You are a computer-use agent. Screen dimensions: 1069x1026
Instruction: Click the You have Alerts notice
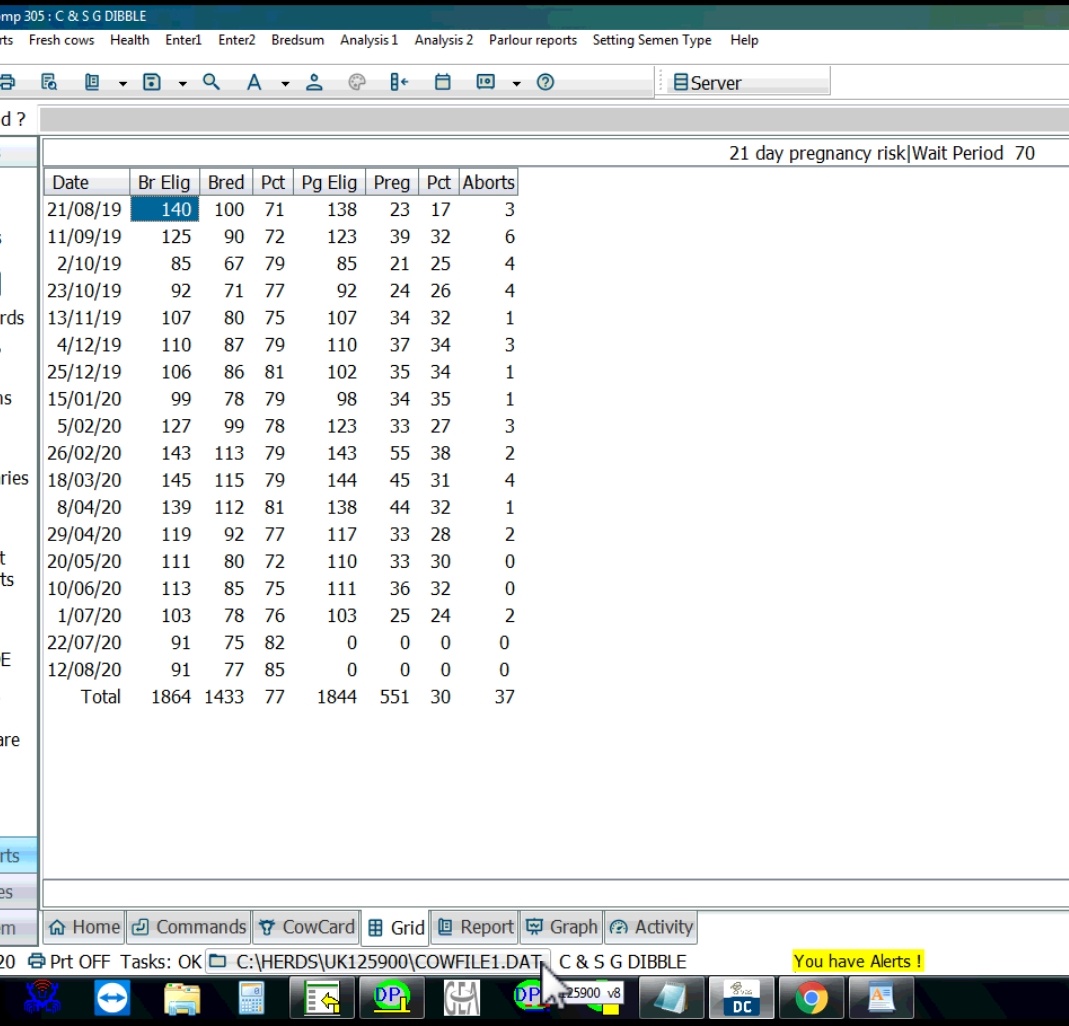858,961
